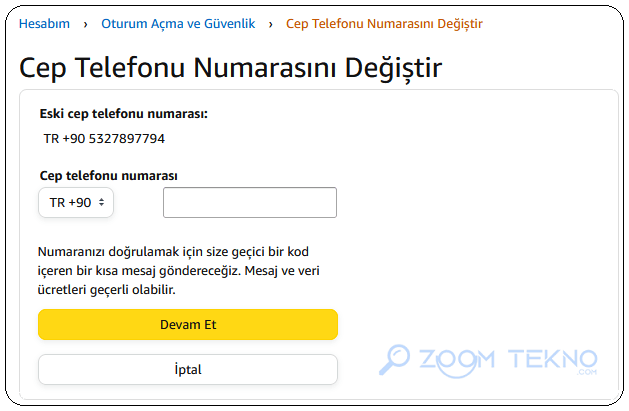The image size is (629, 411).
Task: Click the yellow Devam Et button
Action: tap(188, 324)
